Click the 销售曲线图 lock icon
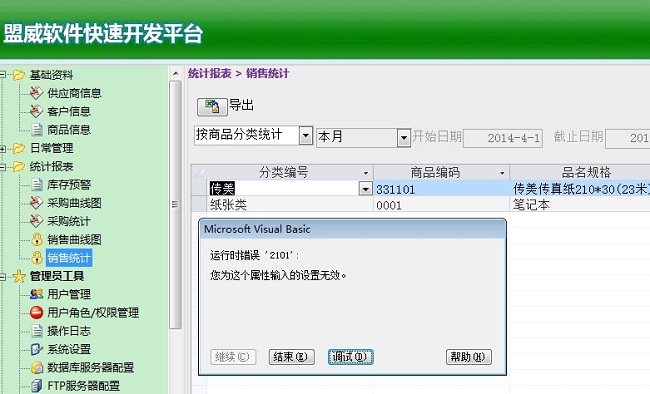 (36, 239)
